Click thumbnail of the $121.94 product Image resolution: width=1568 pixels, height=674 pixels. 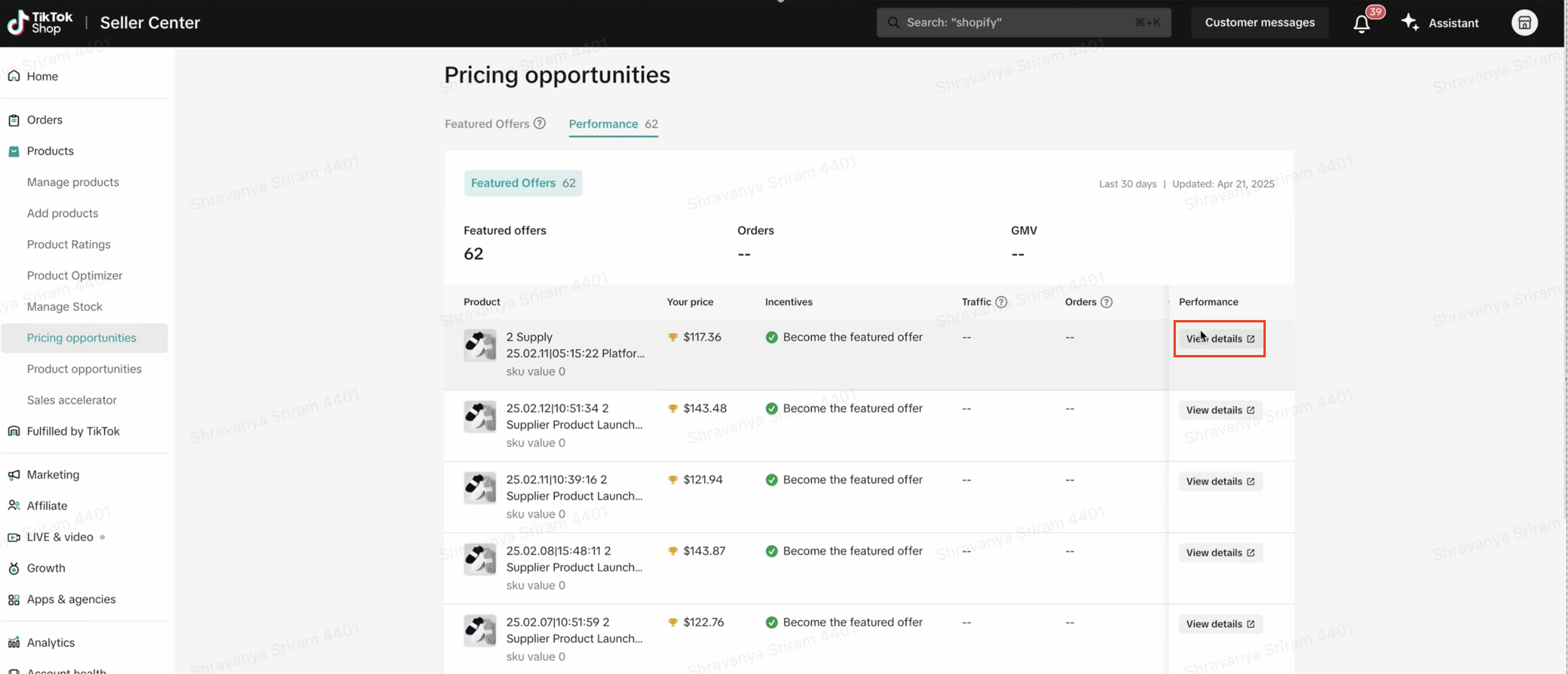click(480, 488)
